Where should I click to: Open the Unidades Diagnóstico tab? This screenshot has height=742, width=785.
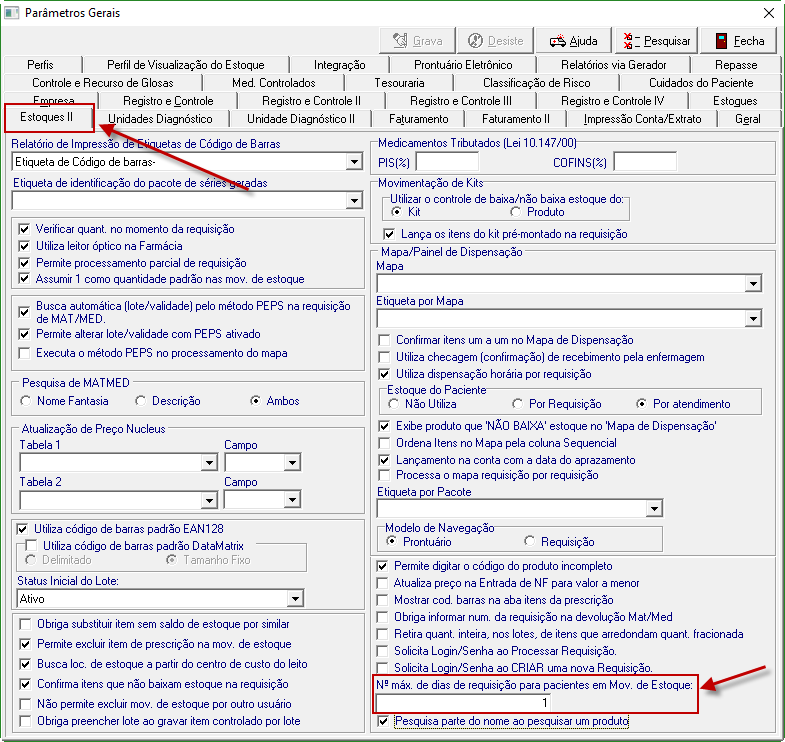tap(160, 119)
